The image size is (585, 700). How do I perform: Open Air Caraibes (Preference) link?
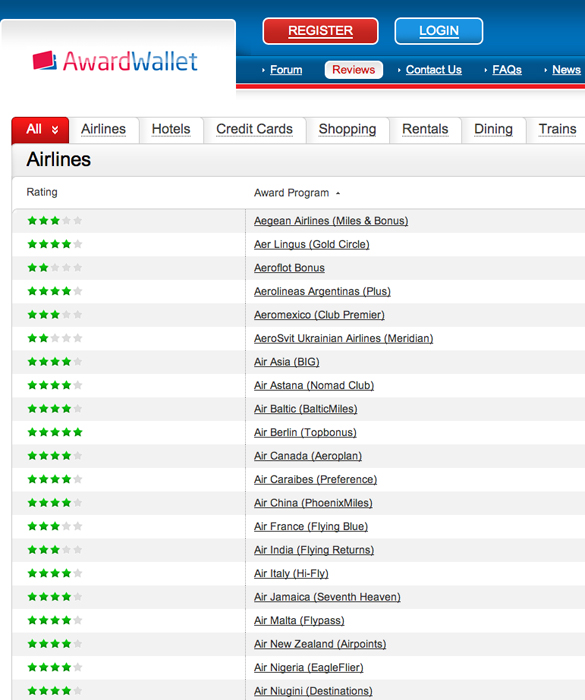point(315,479)
